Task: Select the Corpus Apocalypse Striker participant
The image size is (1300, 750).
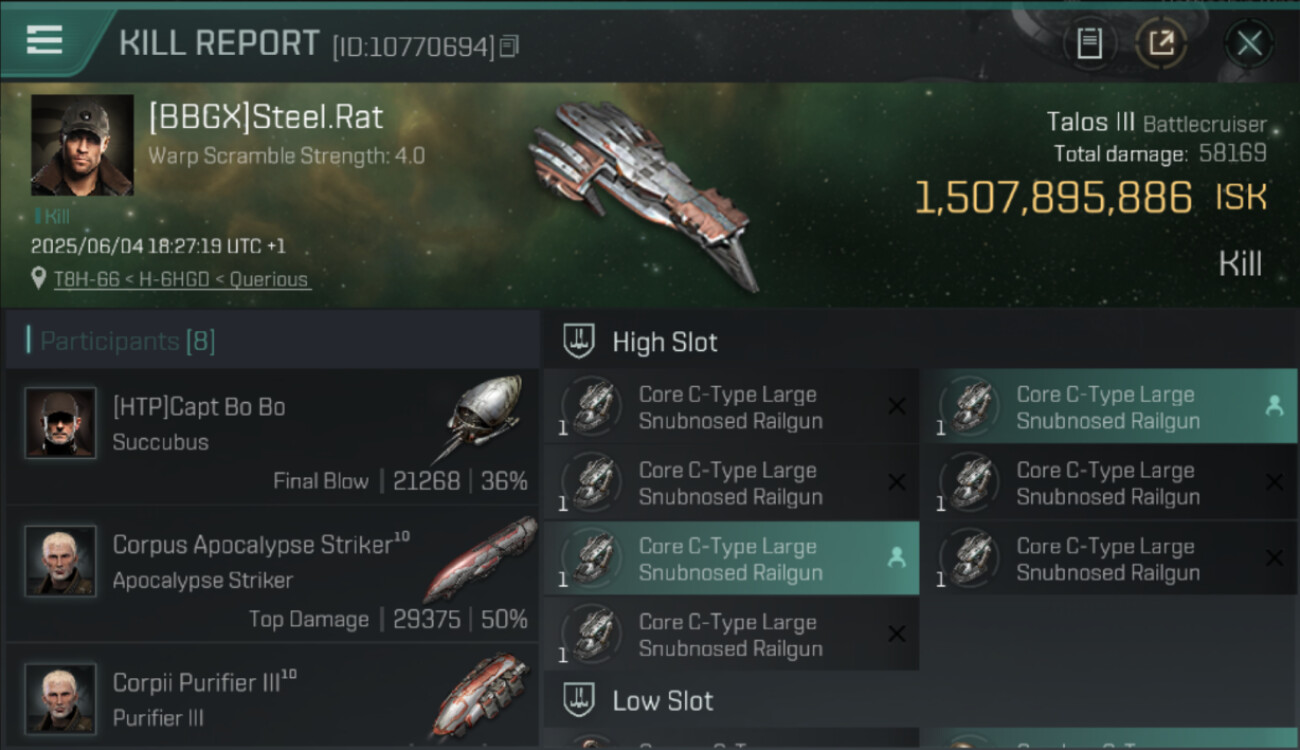Action: (x=270, y=575)
